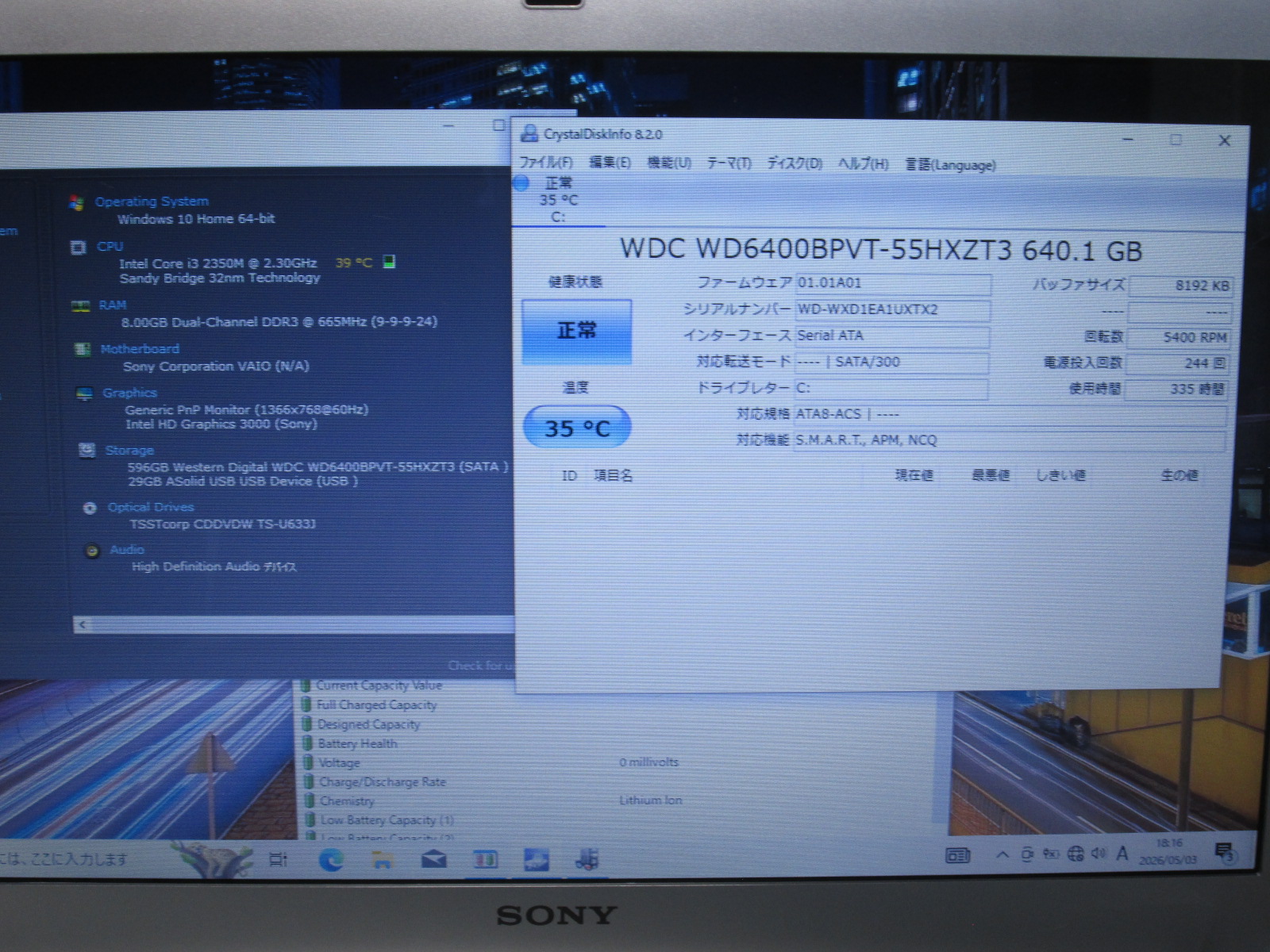Click the Optical Drives disc icon
Image resolution: width=1270 pixels, height=952 pixels.
coord(90,508)
